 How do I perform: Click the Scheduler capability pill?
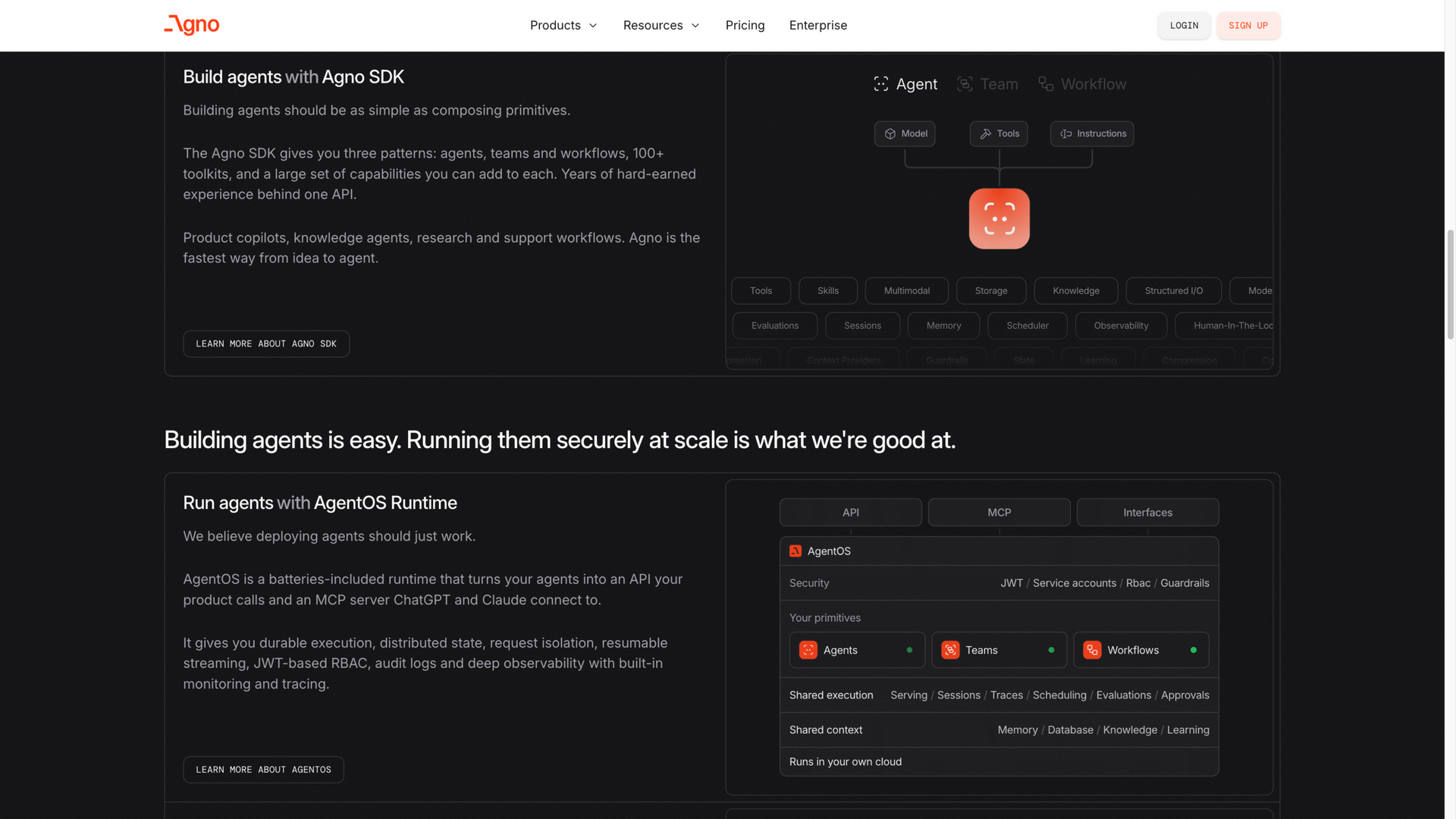click(1028, 326)
